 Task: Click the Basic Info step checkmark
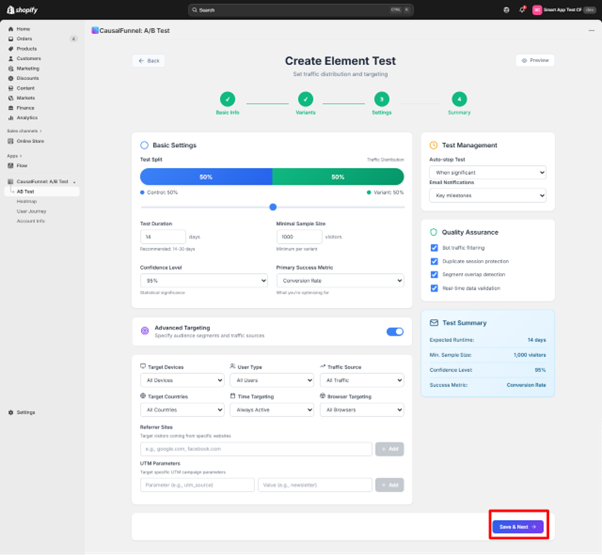click(228, 99)
